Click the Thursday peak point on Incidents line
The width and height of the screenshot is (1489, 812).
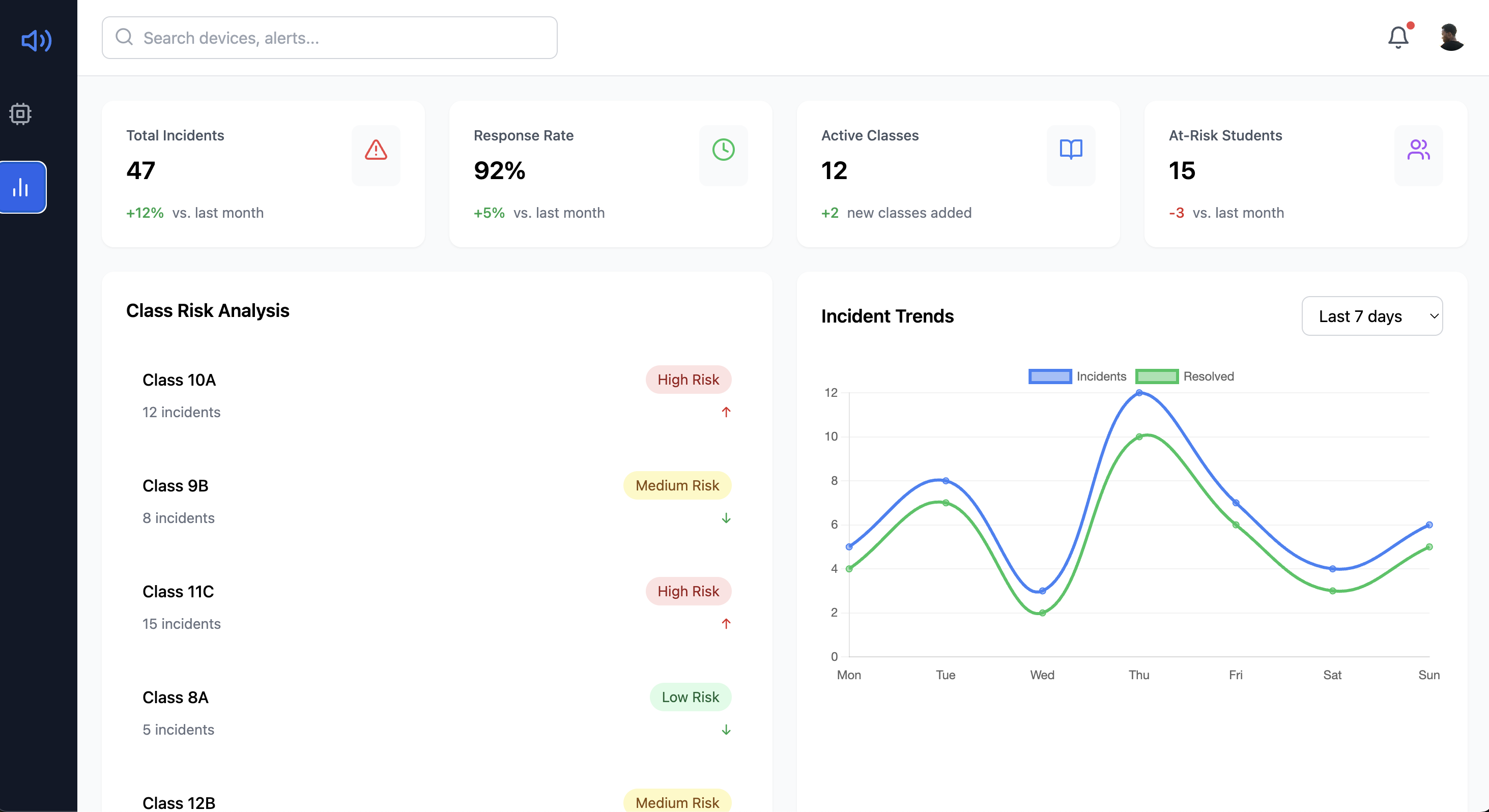point(1139,393)
